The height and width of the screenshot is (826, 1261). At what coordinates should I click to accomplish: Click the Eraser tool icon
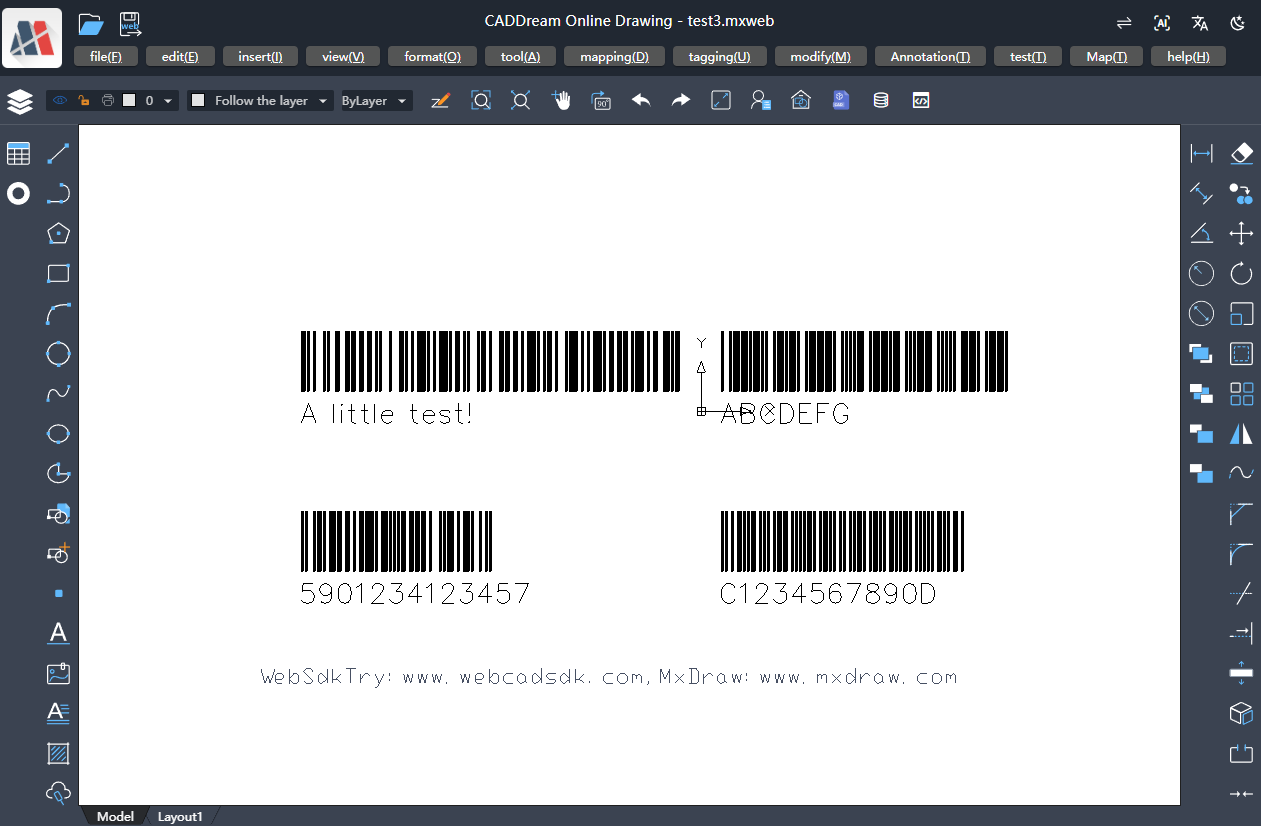[x=1241, y=153]
